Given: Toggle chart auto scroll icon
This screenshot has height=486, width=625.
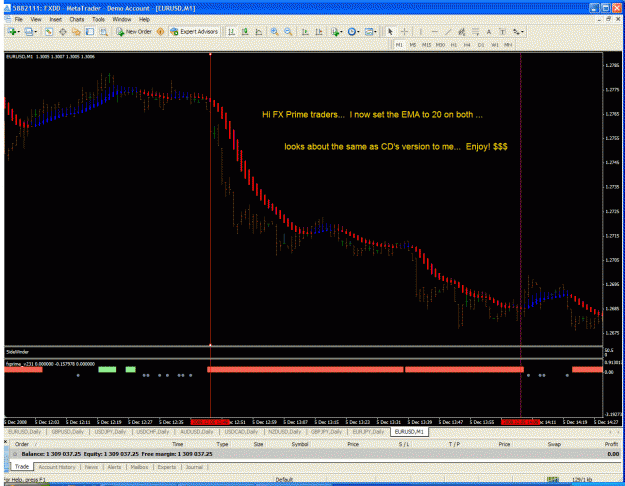Looking at the screenshot, I should click(305, 31).
